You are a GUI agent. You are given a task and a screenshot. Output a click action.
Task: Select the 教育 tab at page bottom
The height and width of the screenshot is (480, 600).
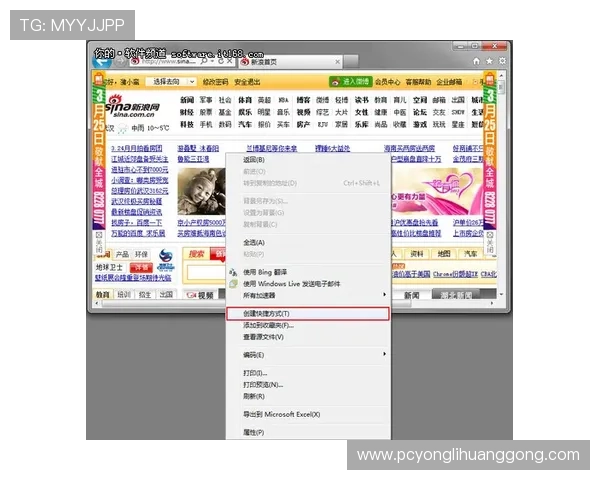coord(103,294)
